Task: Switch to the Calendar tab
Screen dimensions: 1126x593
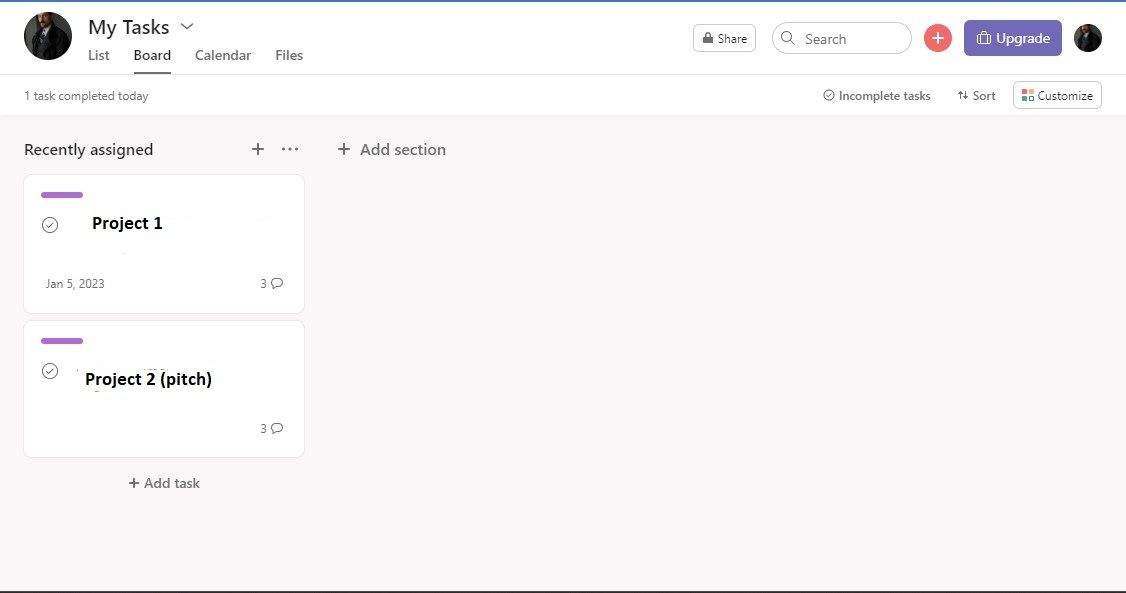Action: pos(223,55)
